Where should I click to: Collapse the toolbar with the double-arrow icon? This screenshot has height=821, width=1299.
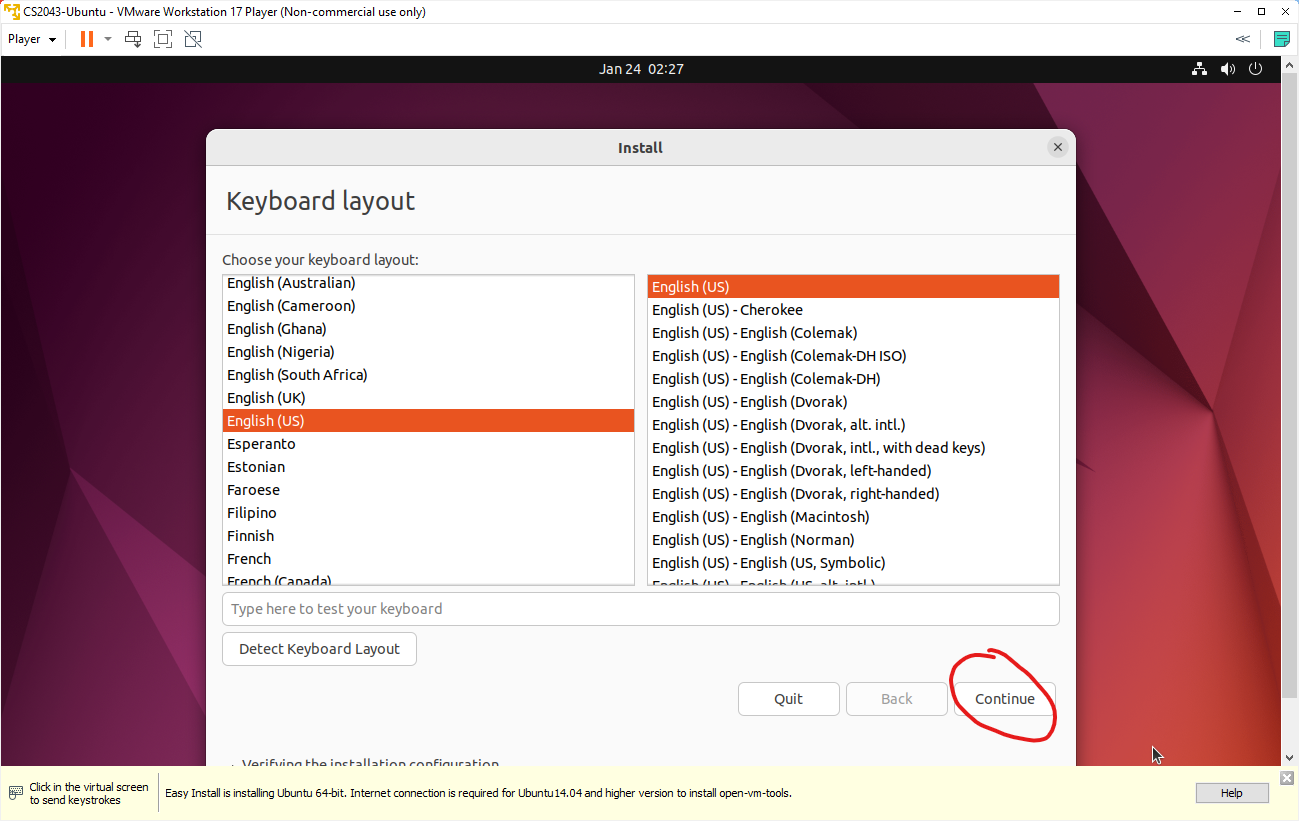[x=1242, y=38]
